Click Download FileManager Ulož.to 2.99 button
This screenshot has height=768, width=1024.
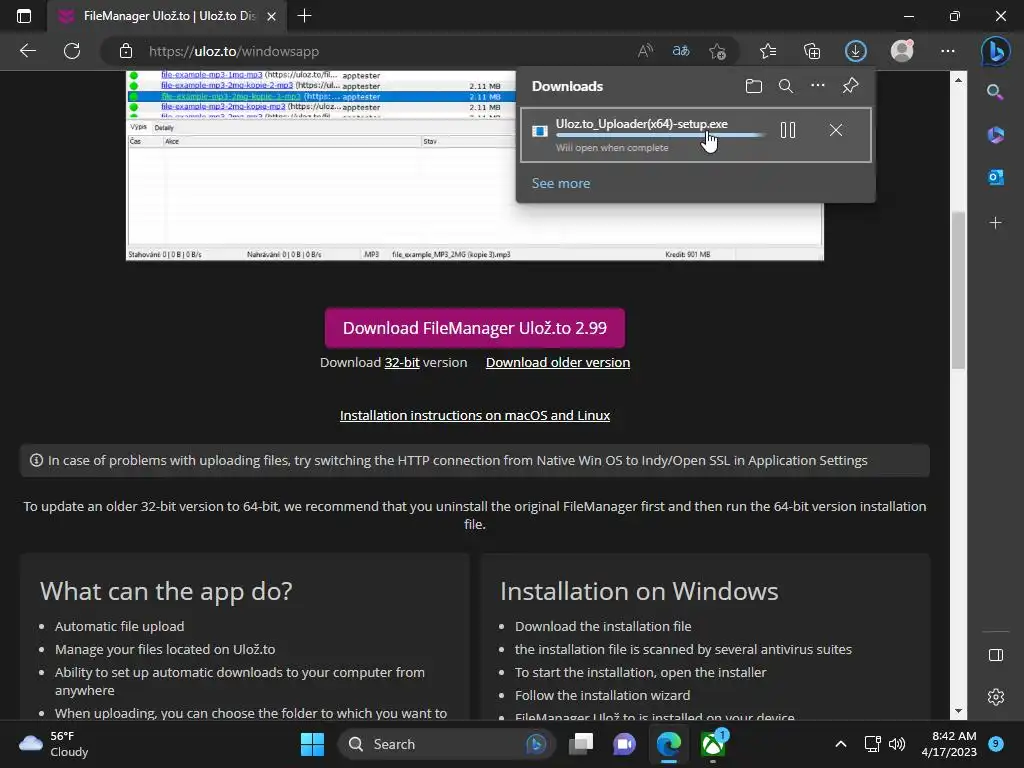point(475,328)
